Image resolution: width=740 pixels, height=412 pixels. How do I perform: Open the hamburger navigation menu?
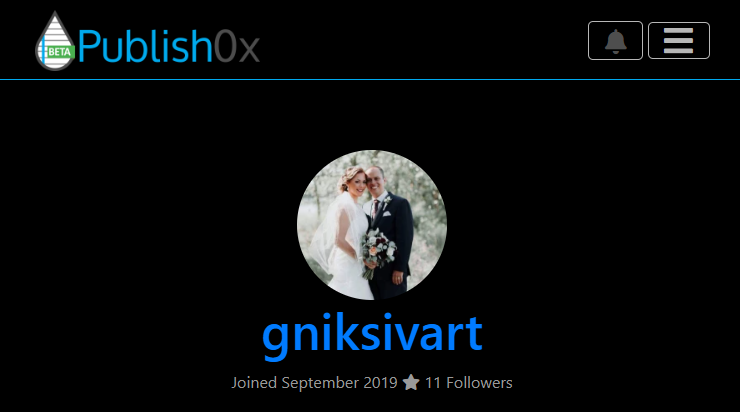pos(679,41)
